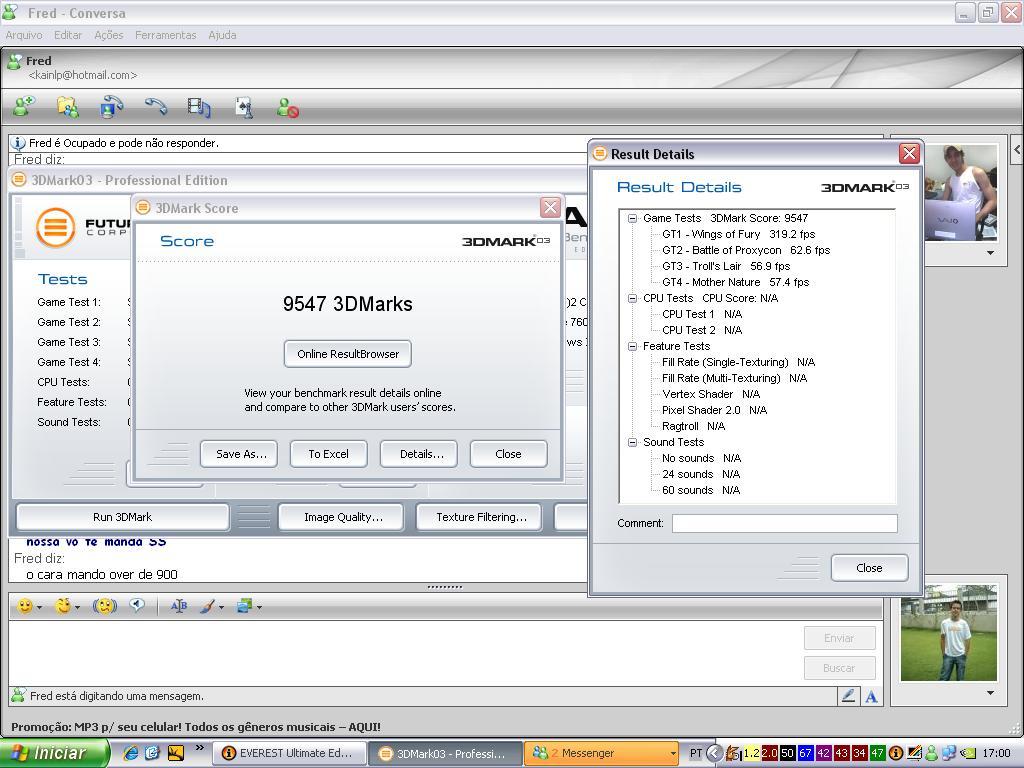Click Close button in Result Details dialog
Viewport: 1024px width, 768px height.
(869, 568)
